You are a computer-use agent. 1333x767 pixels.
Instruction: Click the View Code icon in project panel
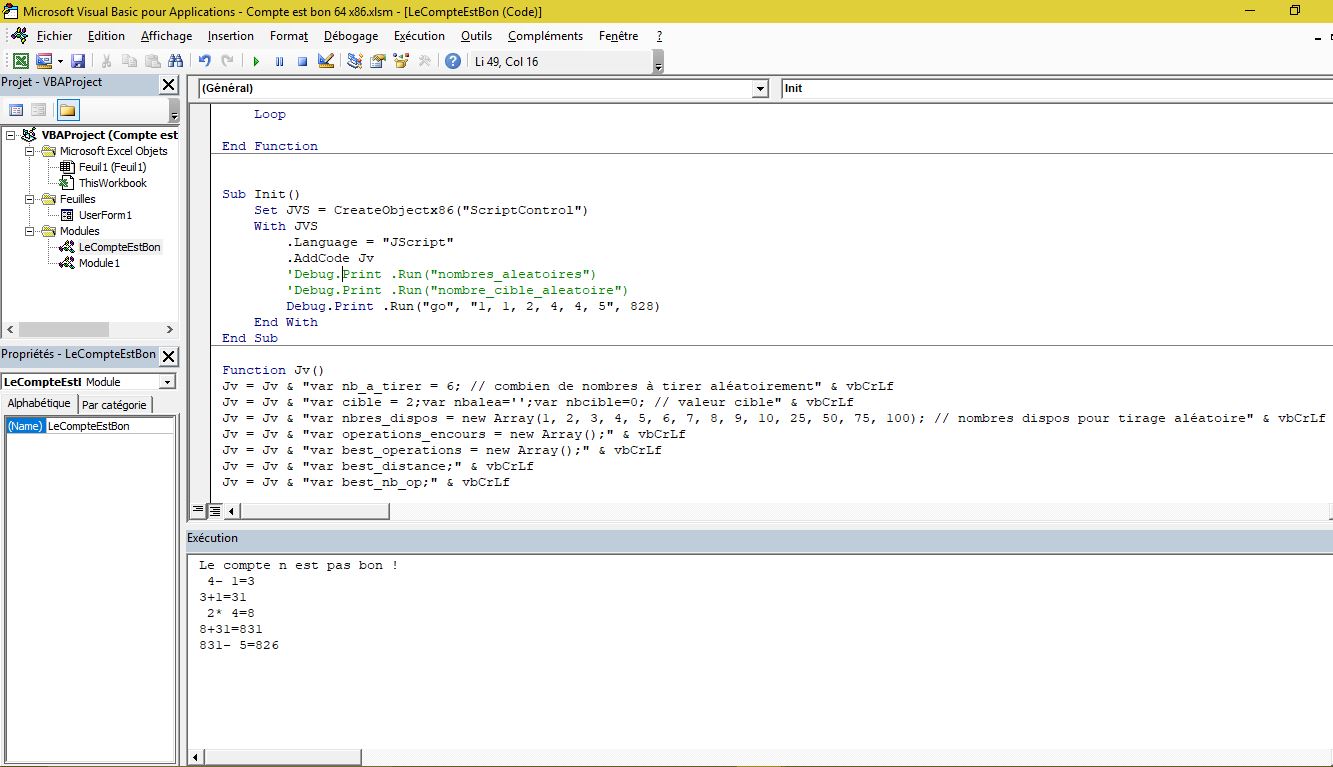[x=16, y=110]
